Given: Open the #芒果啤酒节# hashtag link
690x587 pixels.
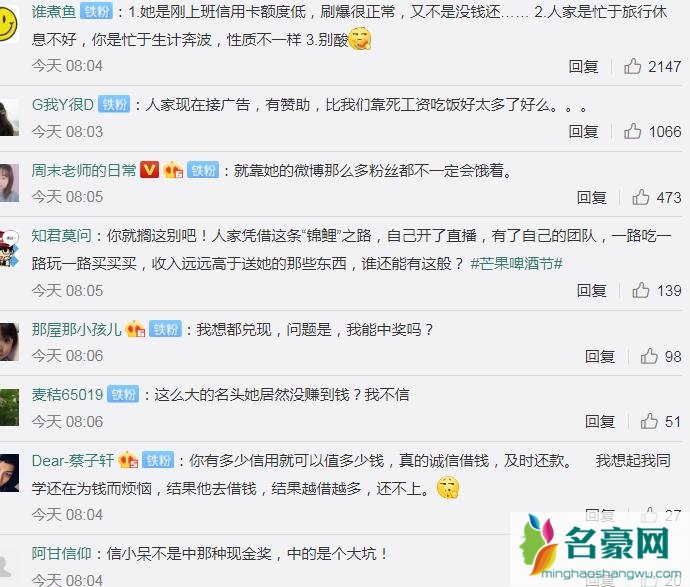Looking at the screenshot, I should [x=516, y=263].
